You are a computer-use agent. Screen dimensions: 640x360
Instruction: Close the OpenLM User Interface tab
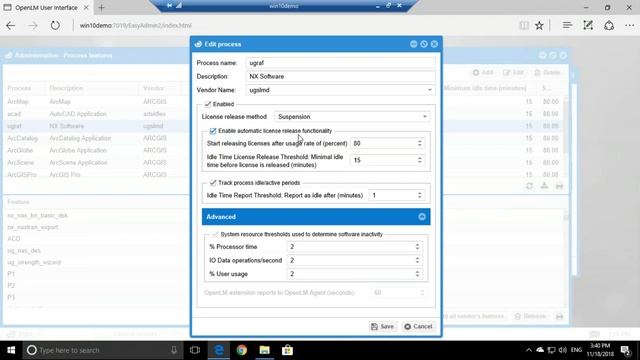click(86, 7)
